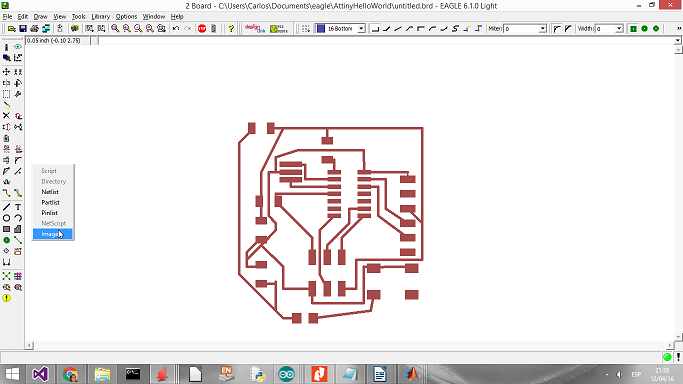The width and height of the screenshot is (683, 384).
Task: Click the Zoom out magnifier
Action: (x=138, y=29)
